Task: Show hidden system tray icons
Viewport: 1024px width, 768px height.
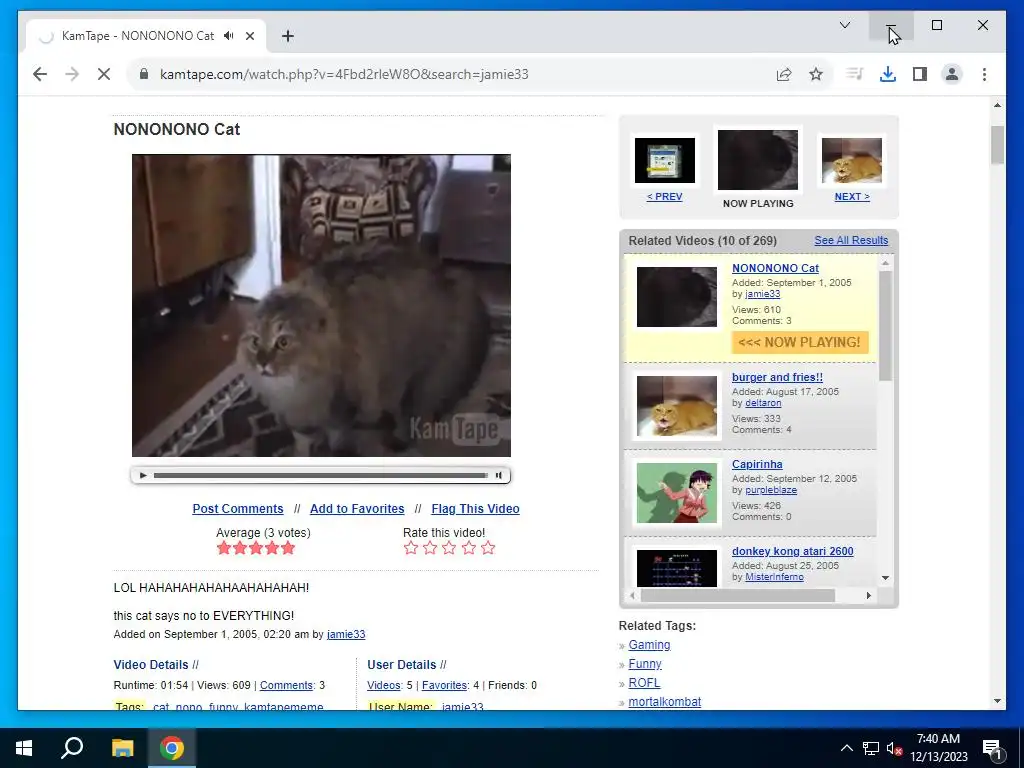Action: coord(846,748)
